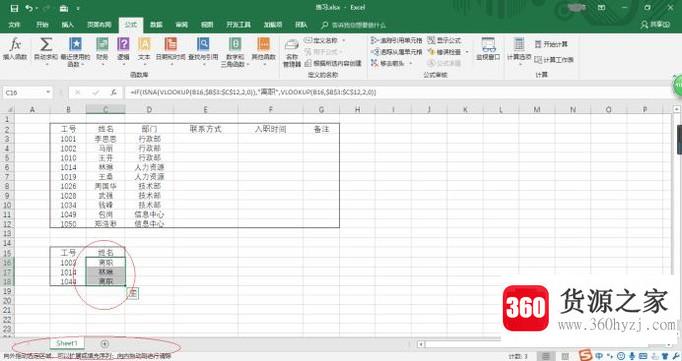
Task: Open the Insert (插入) tab
Action: 67,25
